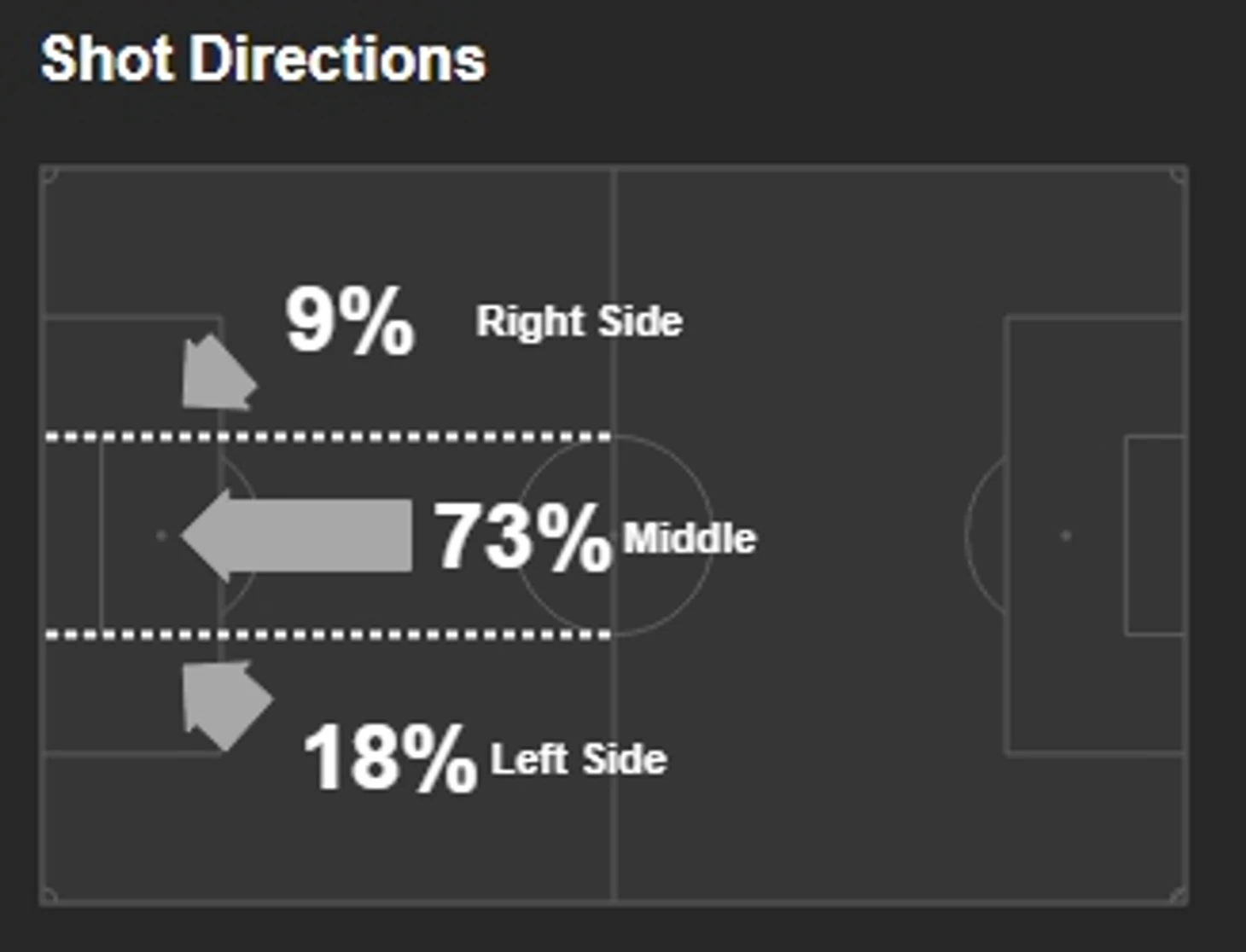Viewport: 1246px width, 952px height.
Task: Click the Right Side label
Action: click(x=579, y=322)
